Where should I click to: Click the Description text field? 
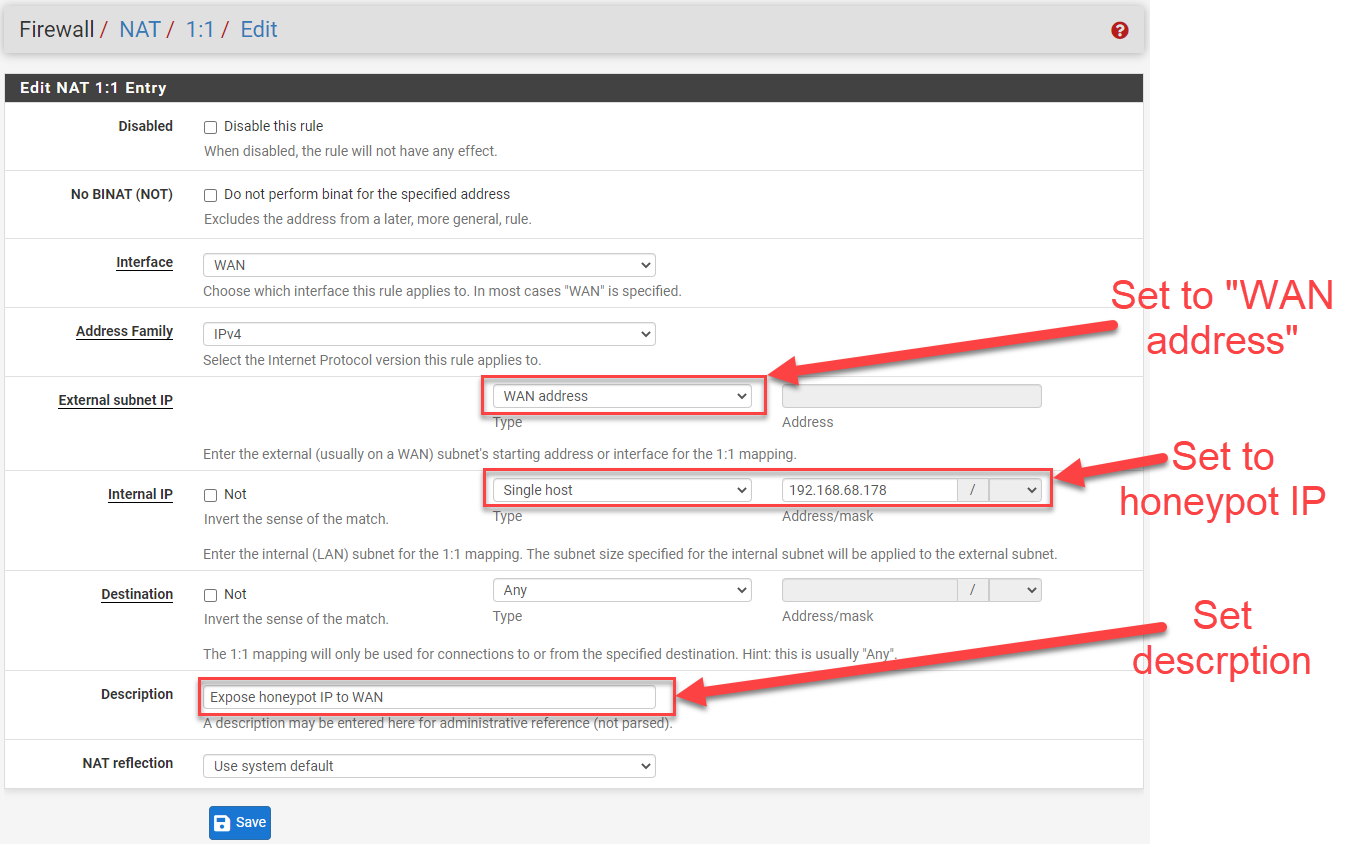429,697
